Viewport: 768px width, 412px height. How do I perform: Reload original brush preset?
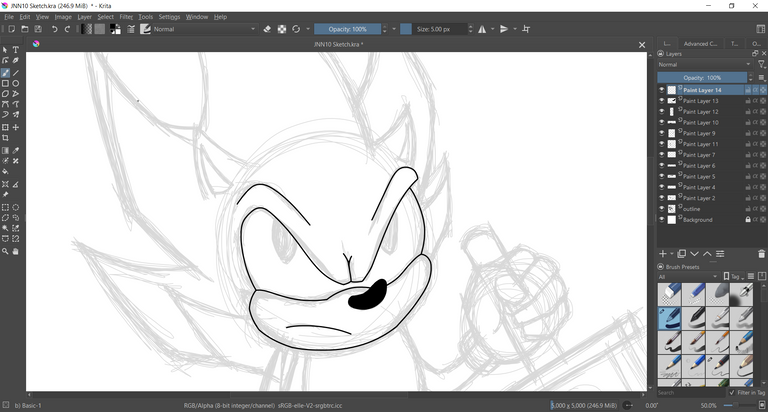pos(296,29)
